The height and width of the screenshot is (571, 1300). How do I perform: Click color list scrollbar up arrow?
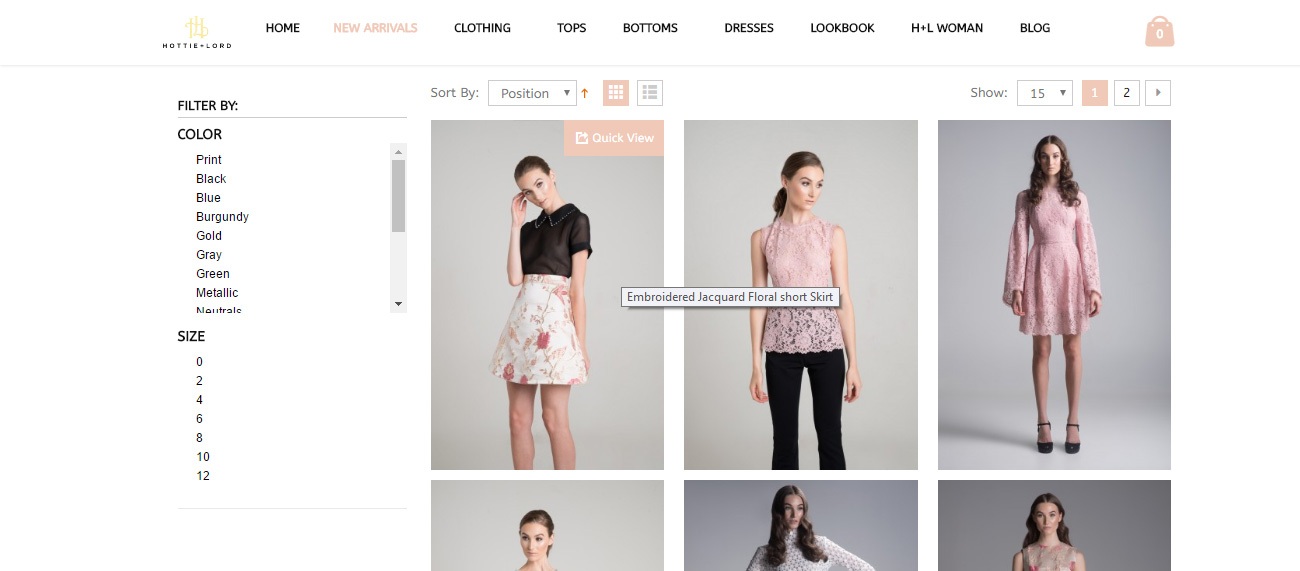(x=398, y=151)
